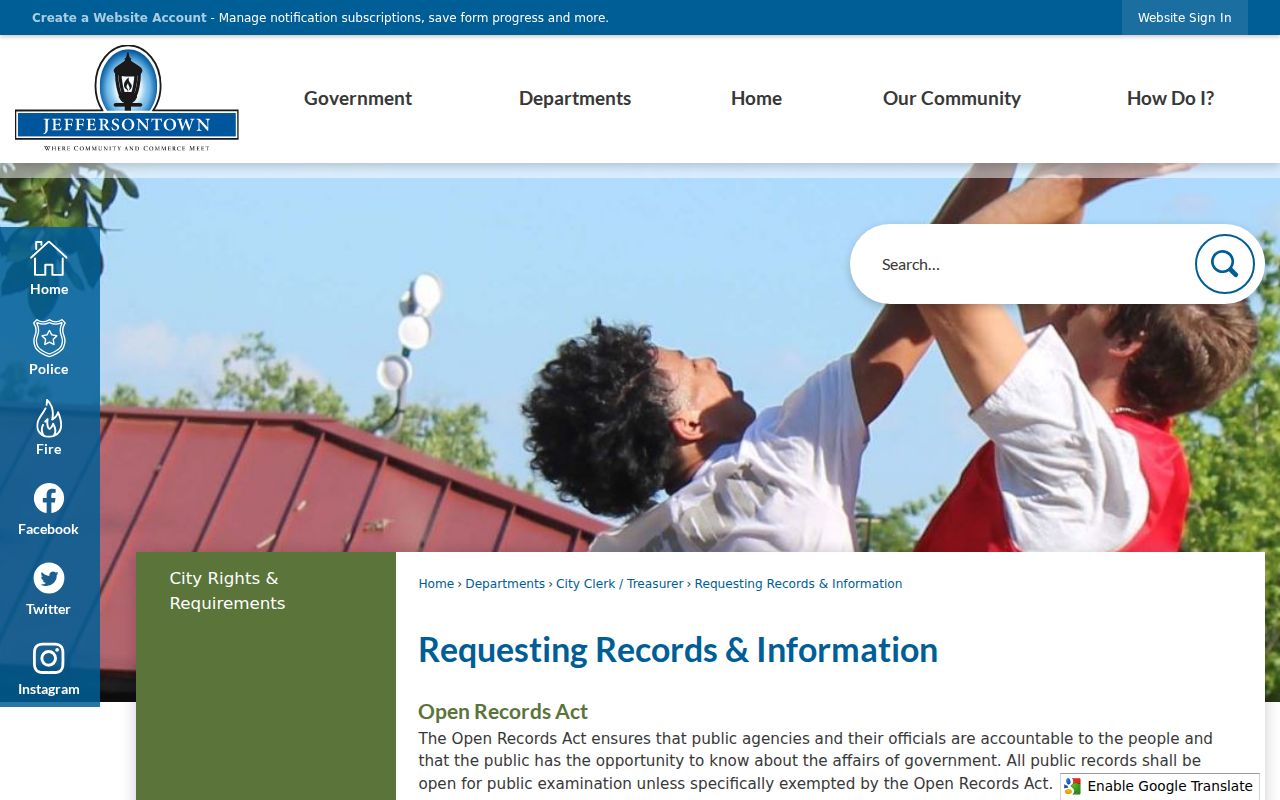Click the Google Translate icon
Image resolution: width=1280 pixels, height=800 pixels.
click(1073, 786)
